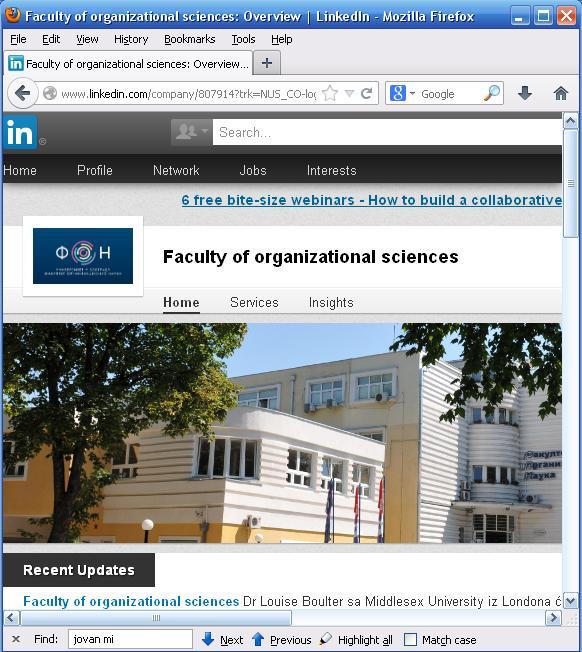Click the browser Back arrow button
Viewport: 582px width, 652px height.
pyautogui.click(x=22, y=93)
